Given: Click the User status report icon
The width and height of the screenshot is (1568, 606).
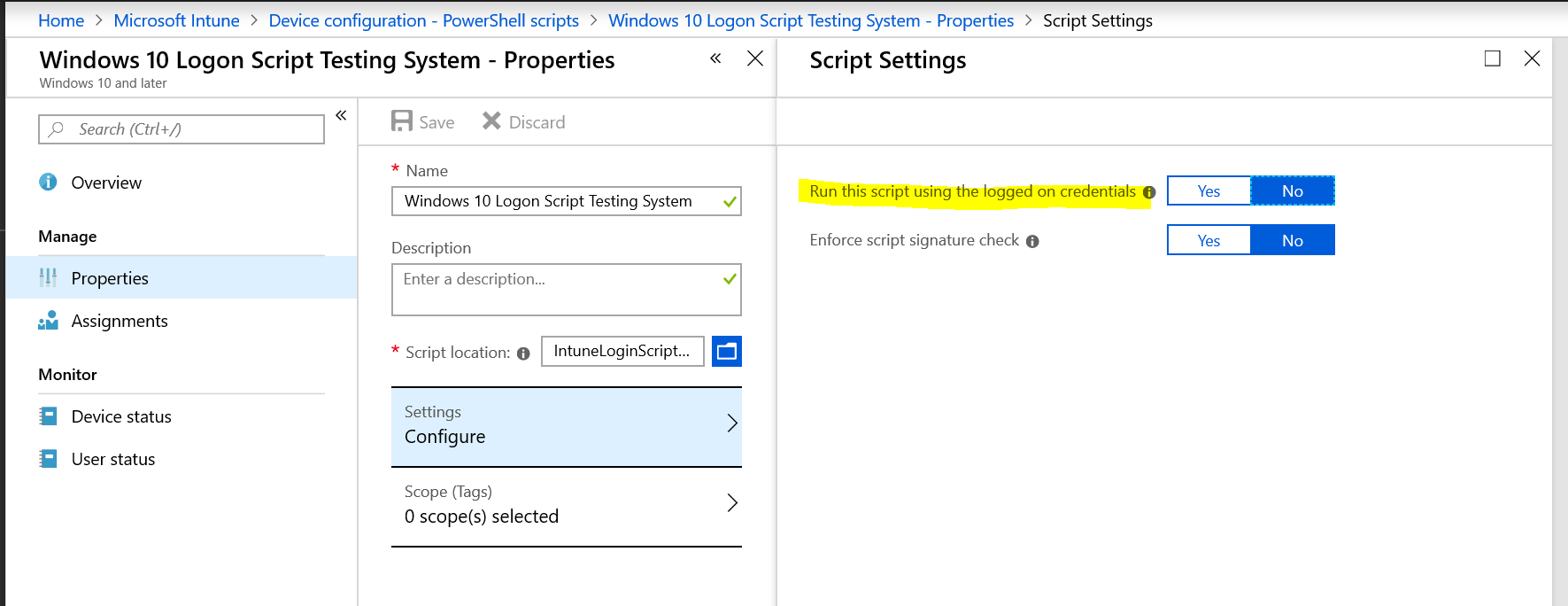Looking at the screenshot, I should point(48,458).
